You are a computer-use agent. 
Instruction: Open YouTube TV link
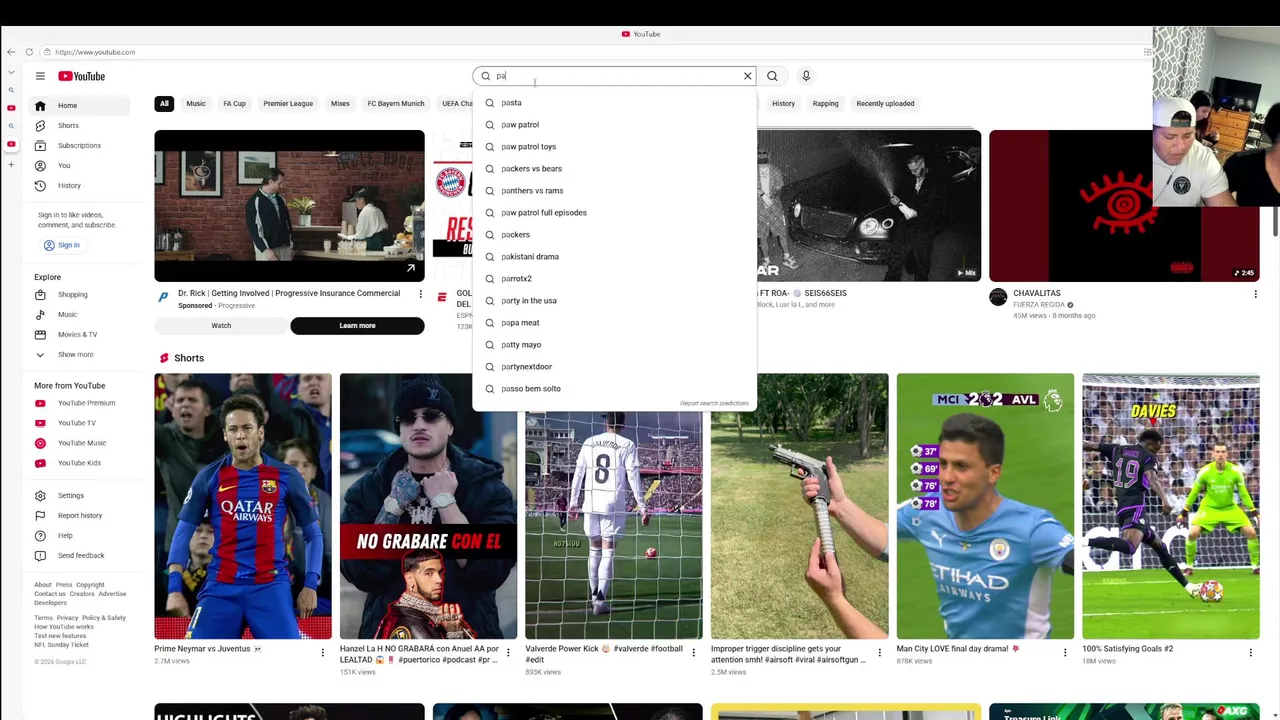(x=80, y=423)
